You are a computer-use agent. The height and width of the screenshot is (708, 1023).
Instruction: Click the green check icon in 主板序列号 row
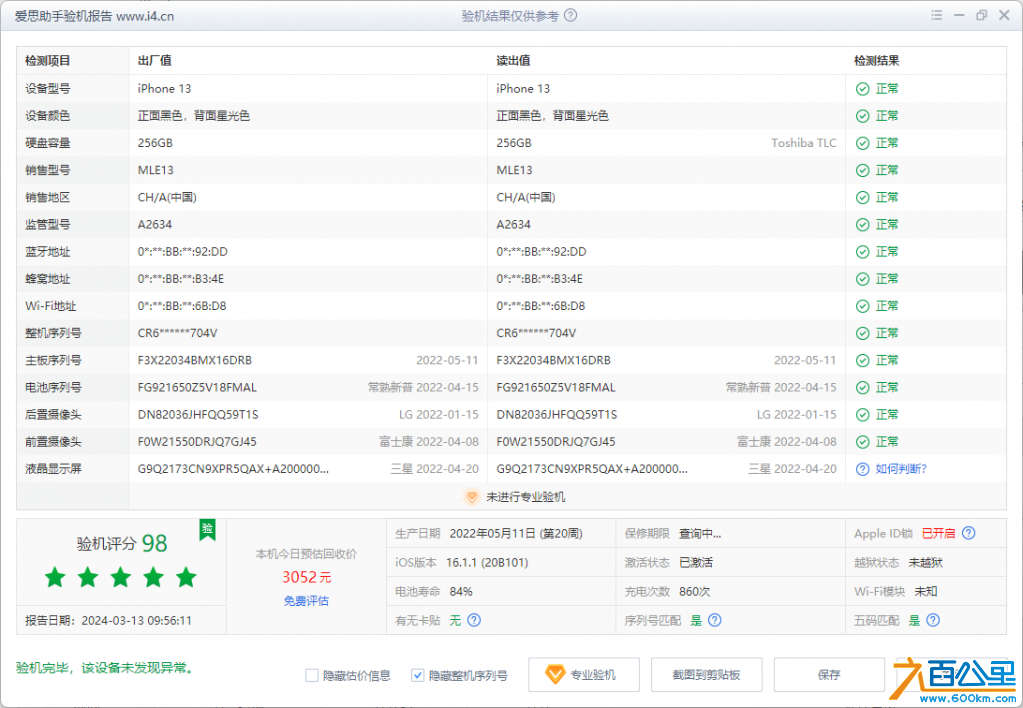coord(863,361)
